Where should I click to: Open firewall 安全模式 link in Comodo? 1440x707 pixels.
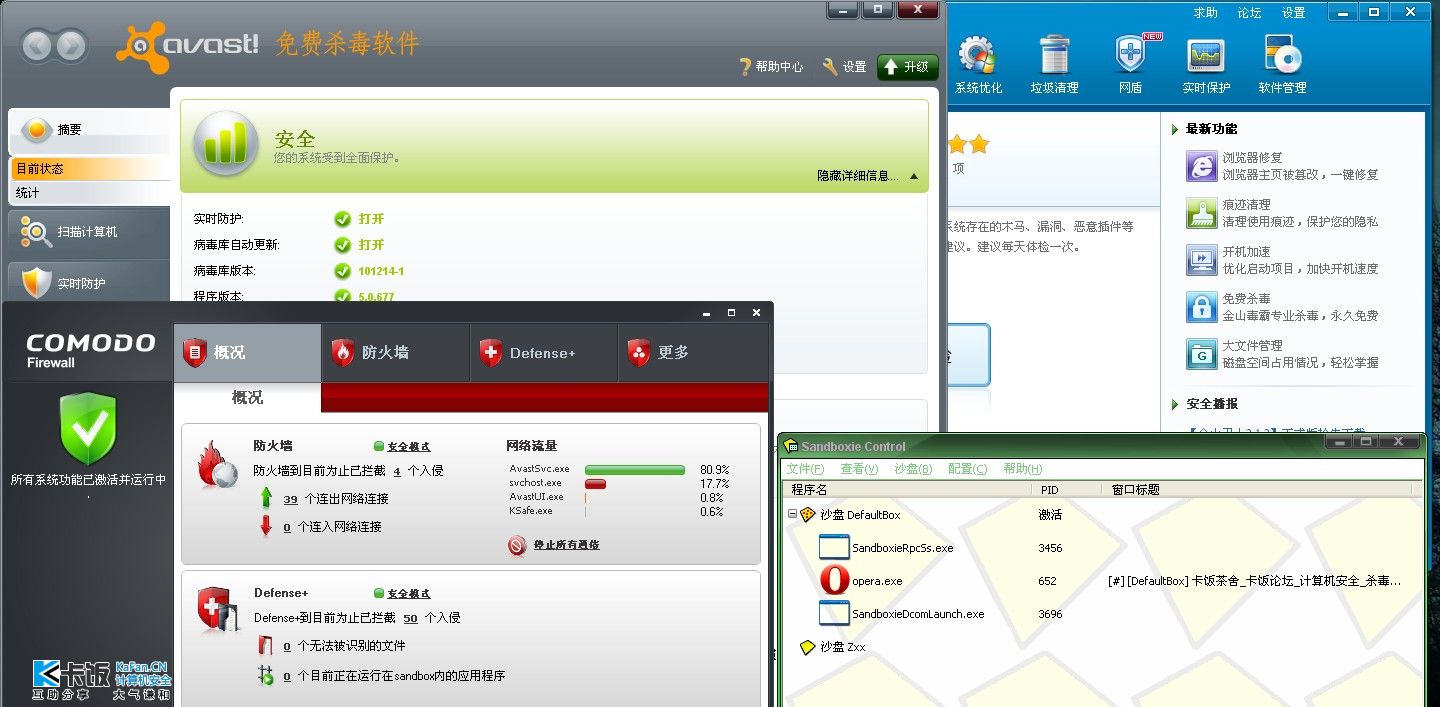pos(409,446)
